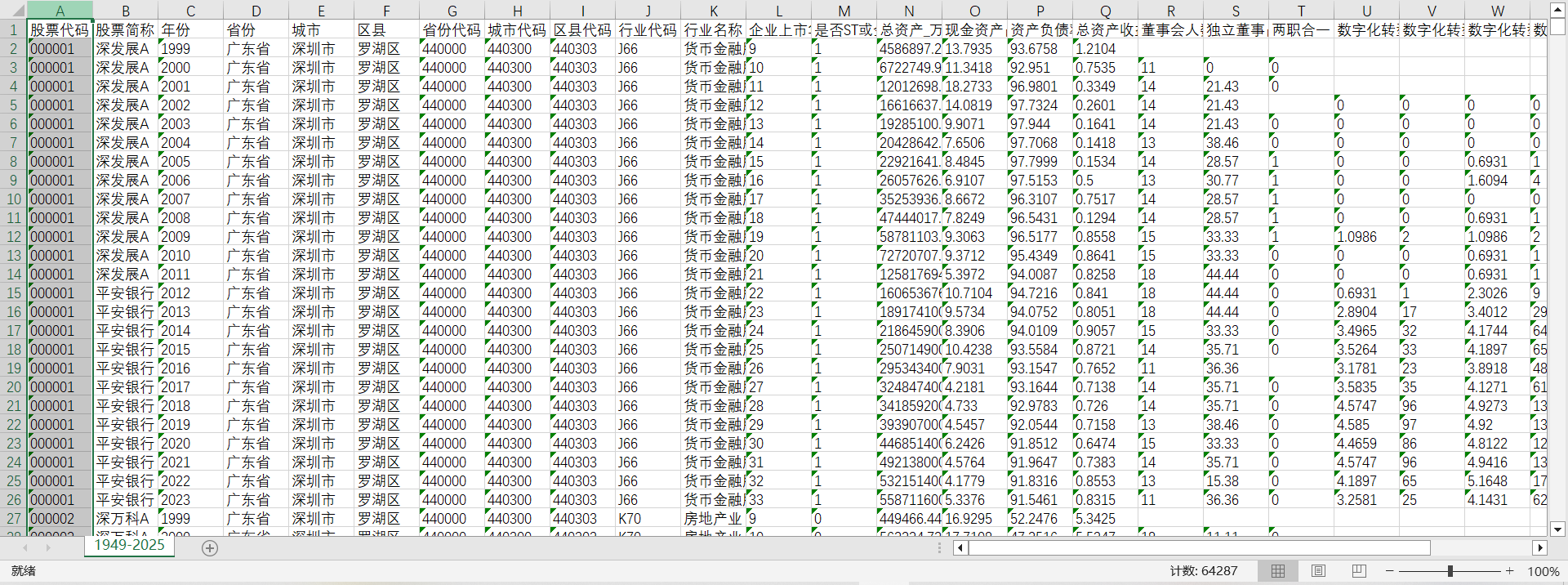This screenshot has height=585, width=1568.
Task: Switch to Normal view in status bar
Action: (1278, 571)
